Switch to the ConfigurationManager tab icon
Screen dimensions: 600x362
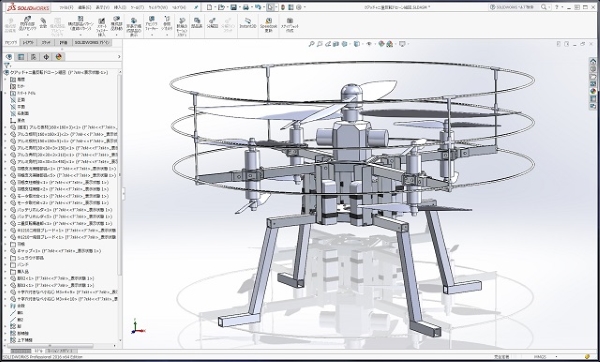(34, 57)
